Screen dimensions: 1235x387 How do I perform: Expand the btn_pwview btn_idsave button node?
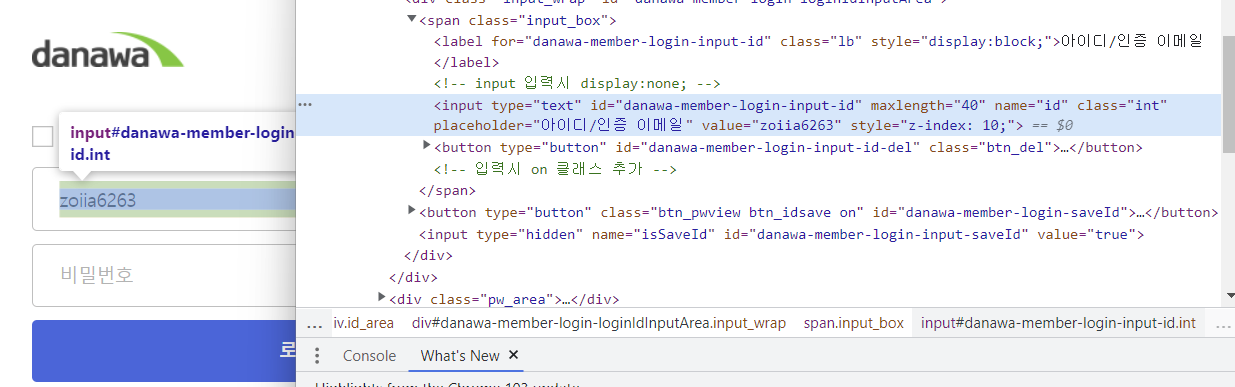click(412, 211)
